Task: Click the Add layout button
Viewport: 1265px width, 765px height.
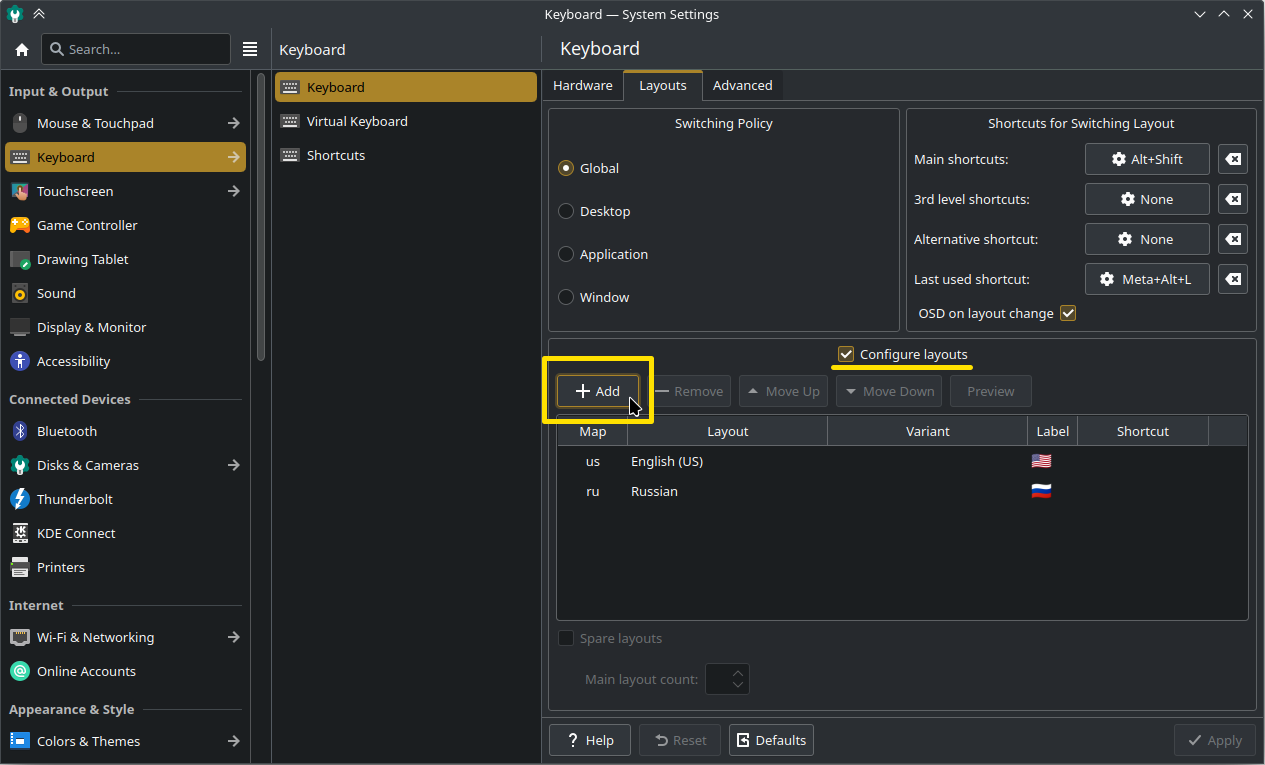Action: click(598, 391)
